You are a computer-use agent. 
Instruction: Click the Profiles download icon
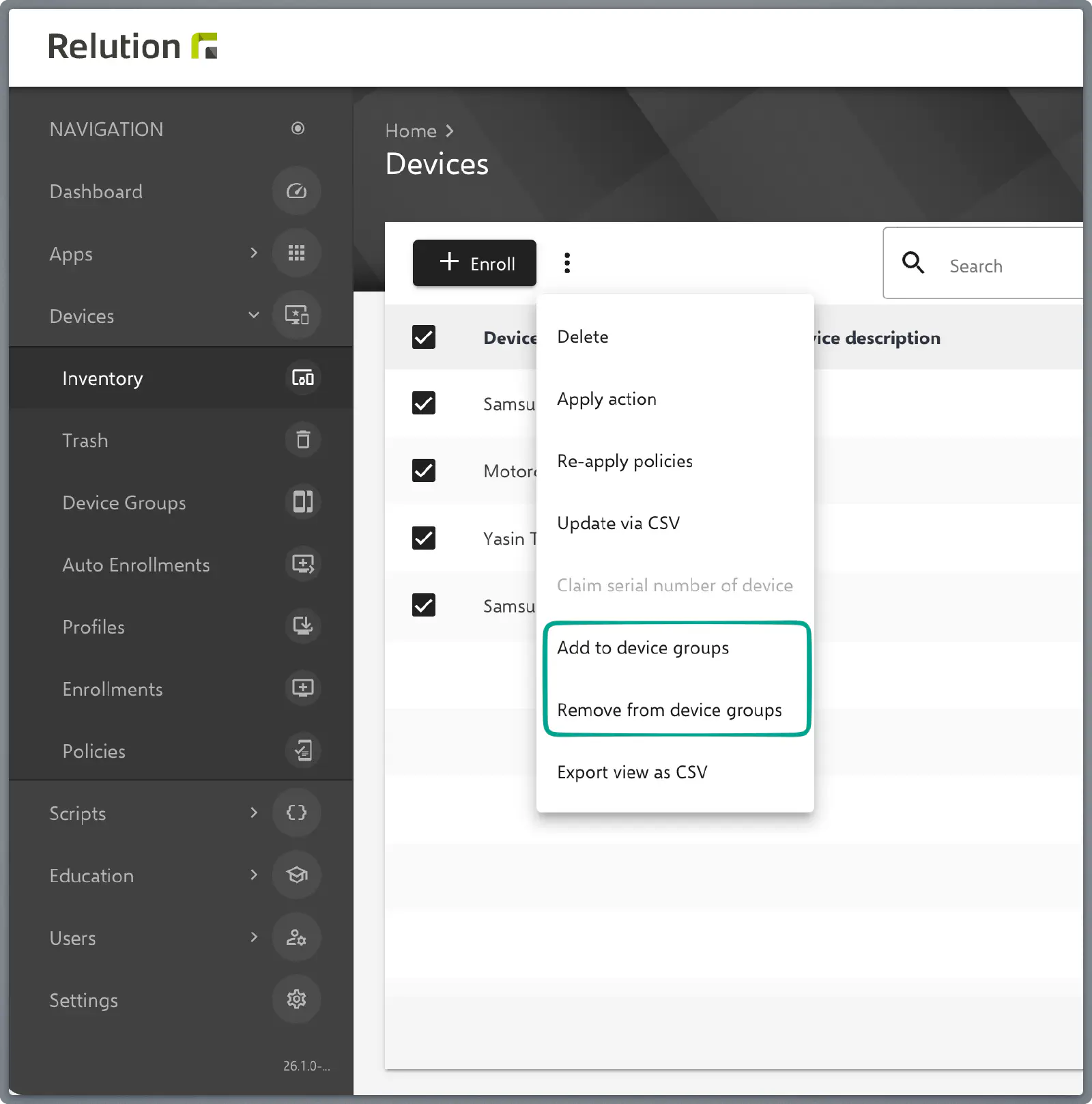click(303, 627)
